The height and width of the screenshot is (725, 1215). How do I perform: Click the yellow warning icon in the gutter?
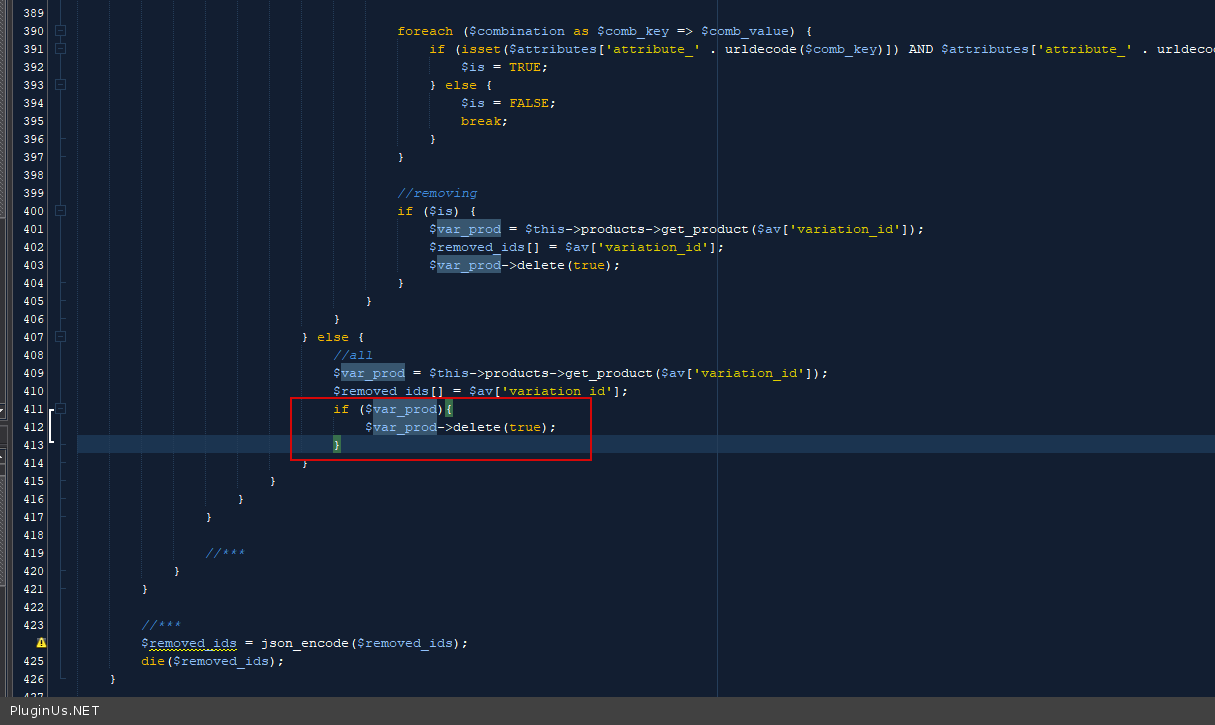coord(42,643)
